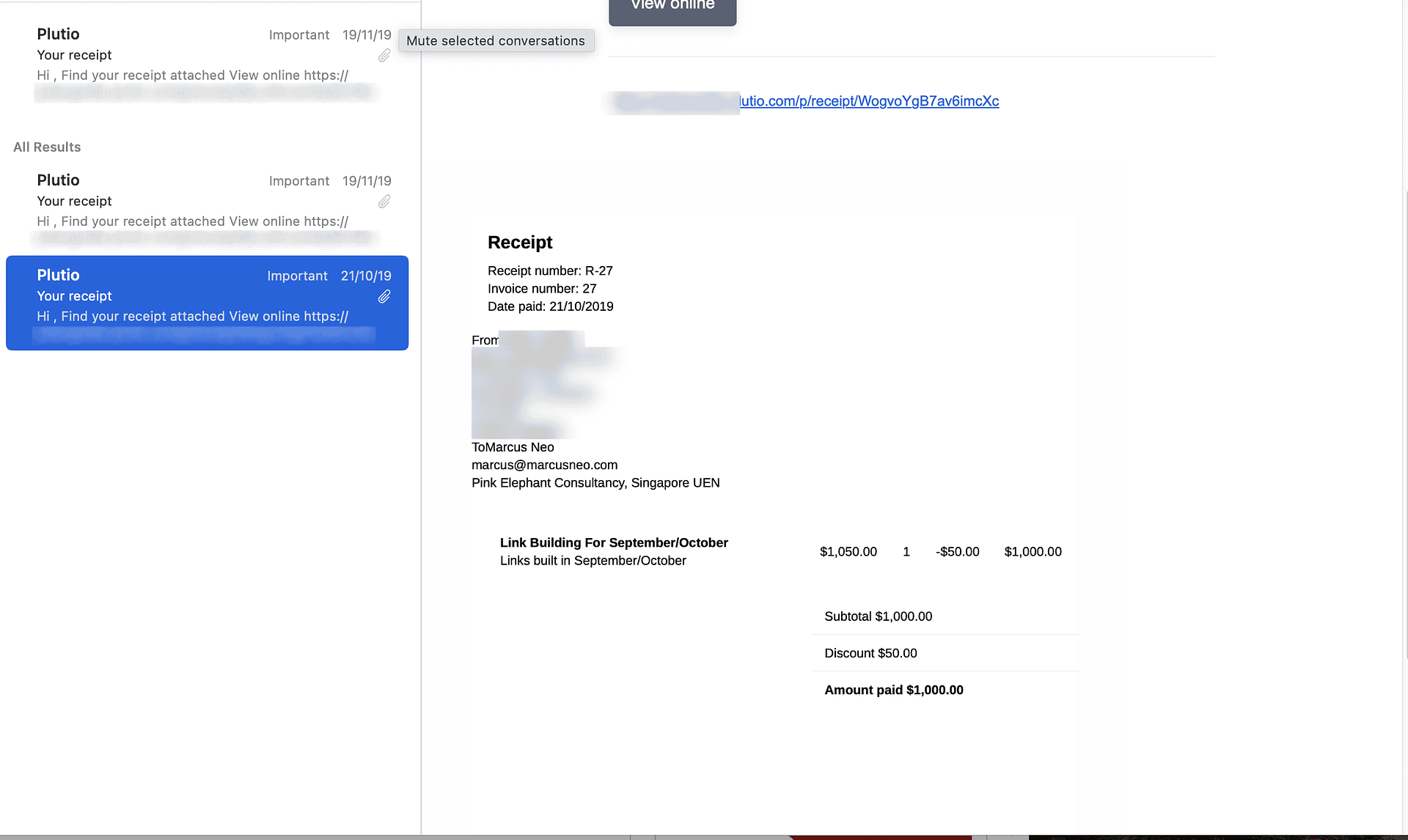
Task: Click the Discount $50.00 row
Action: click(870, 653)
